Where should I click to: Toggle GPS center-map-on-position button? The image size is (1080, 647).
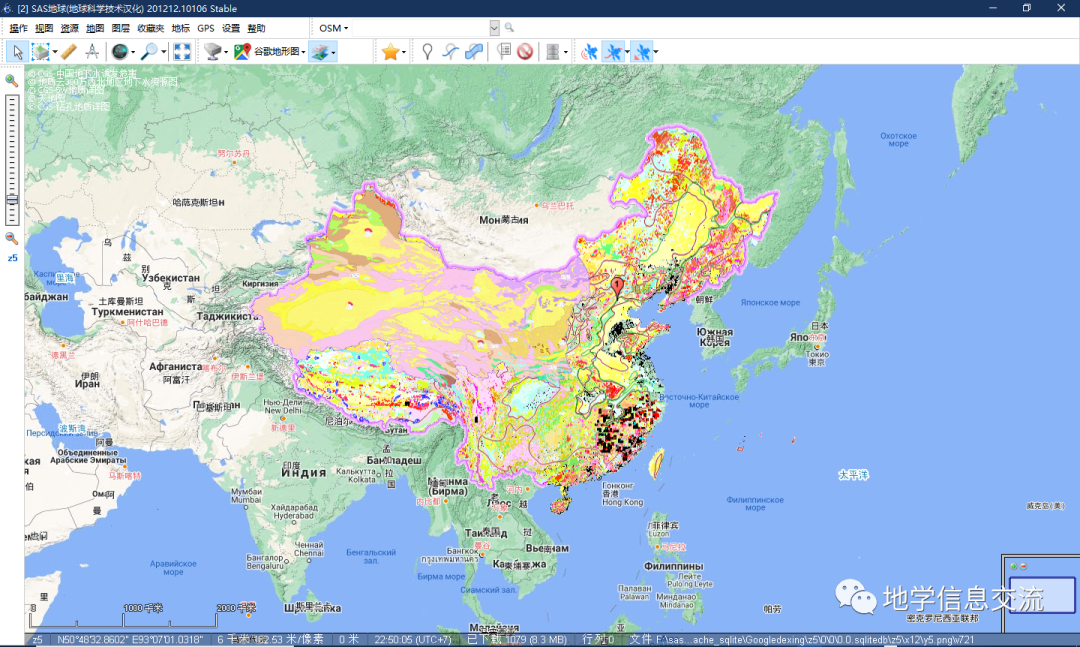[x=641, y=52]
